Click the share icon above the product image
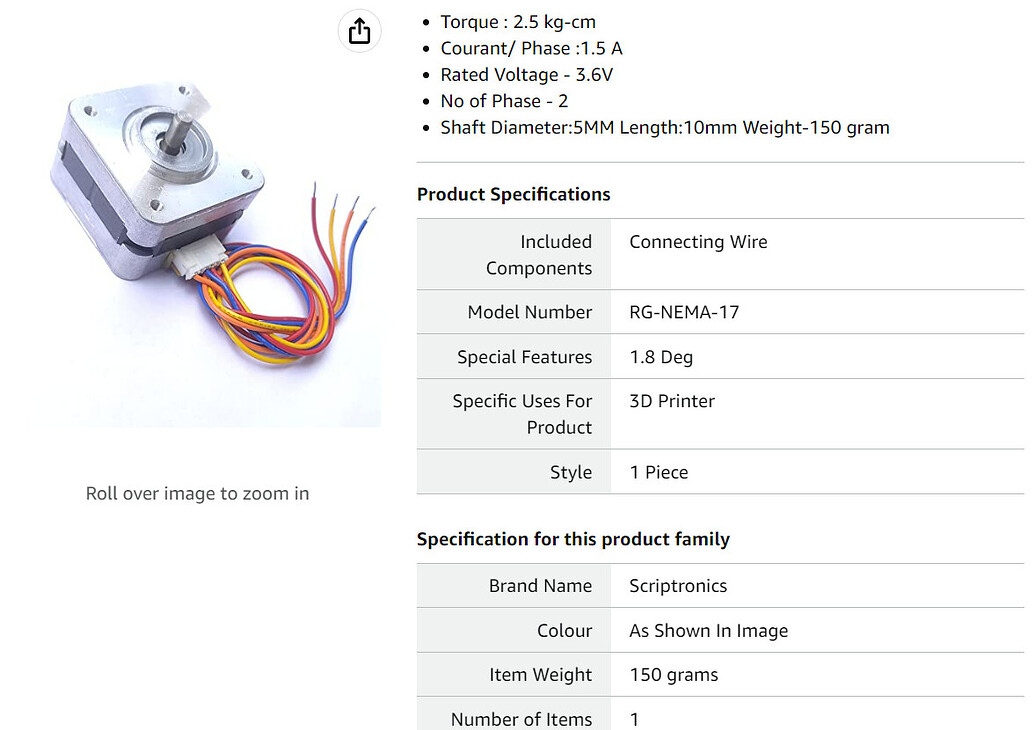Viewport: 1035px width, 730px height. [359, 31]
